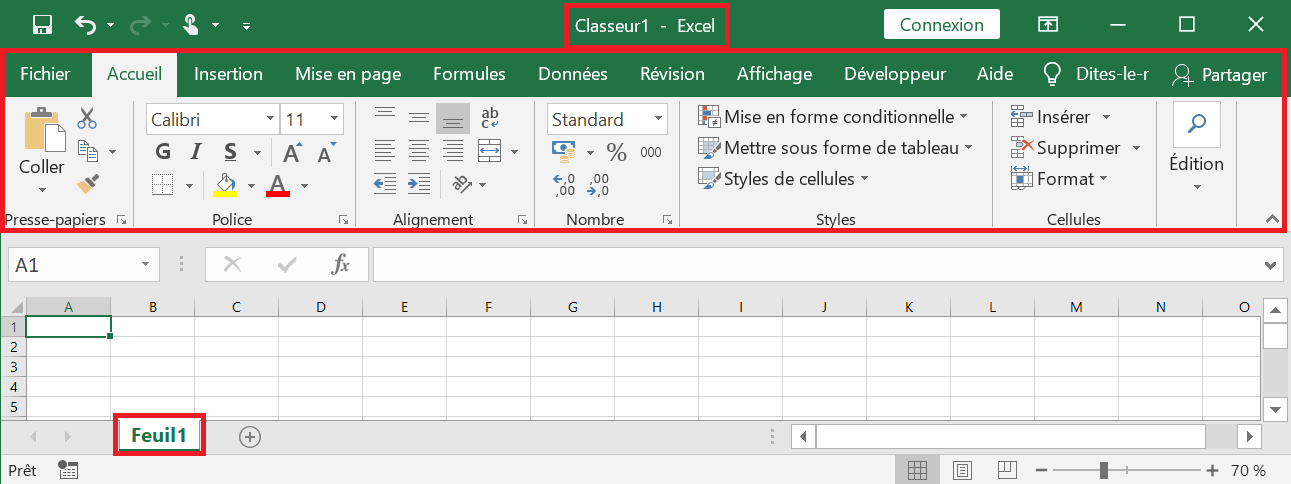1291x484 pixels.
Task: Move the zoom slider handle
Action: (1103, 470)
